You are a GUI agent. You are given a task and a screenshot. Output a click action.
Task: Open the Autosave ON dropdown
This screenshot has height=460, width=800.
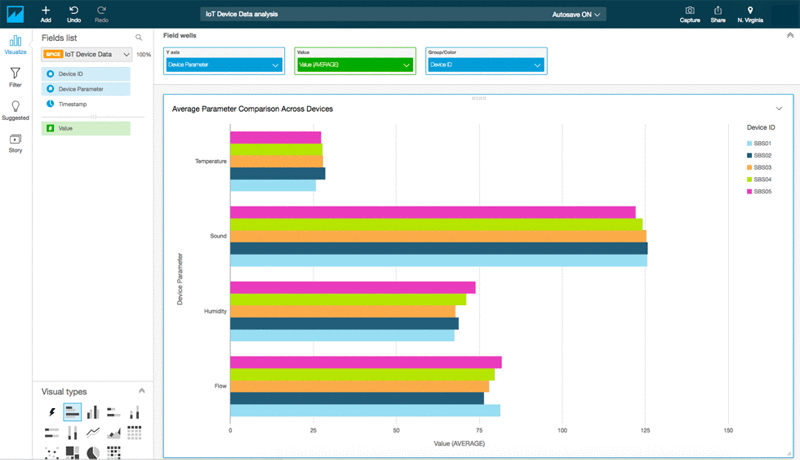point(576,14)
